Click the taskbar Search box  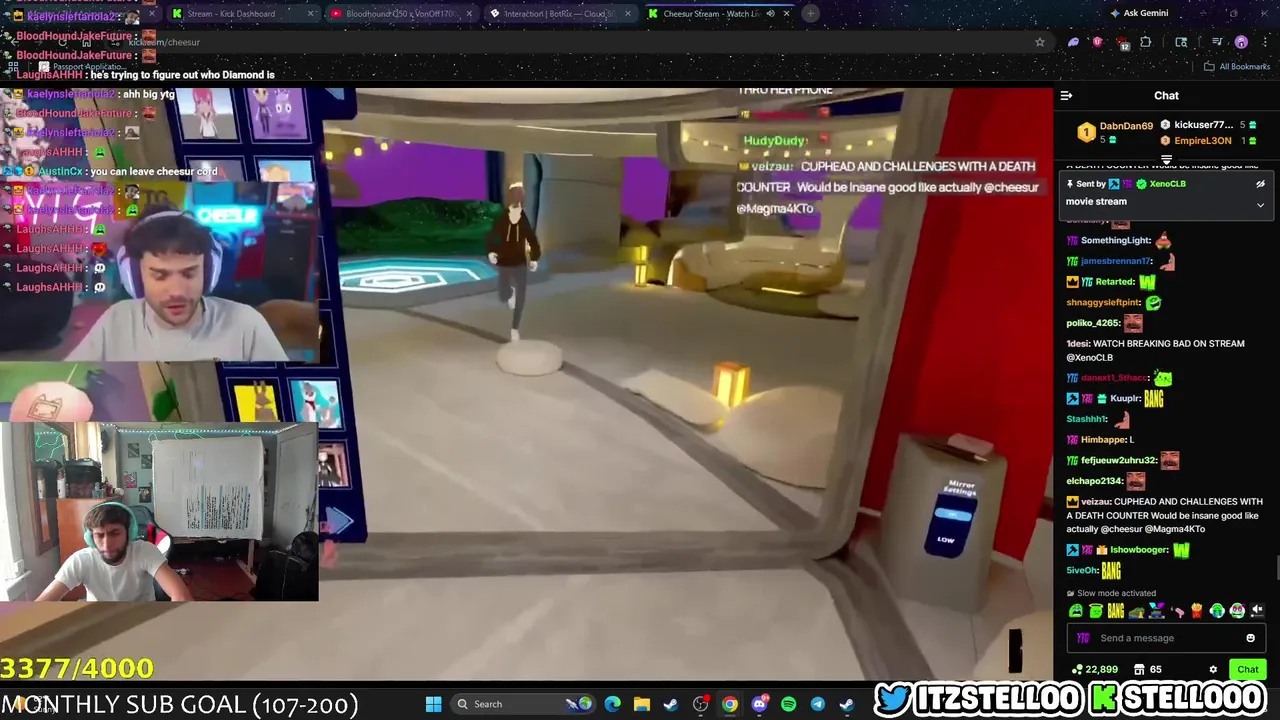pyautogui.click(x=524, y=704)
